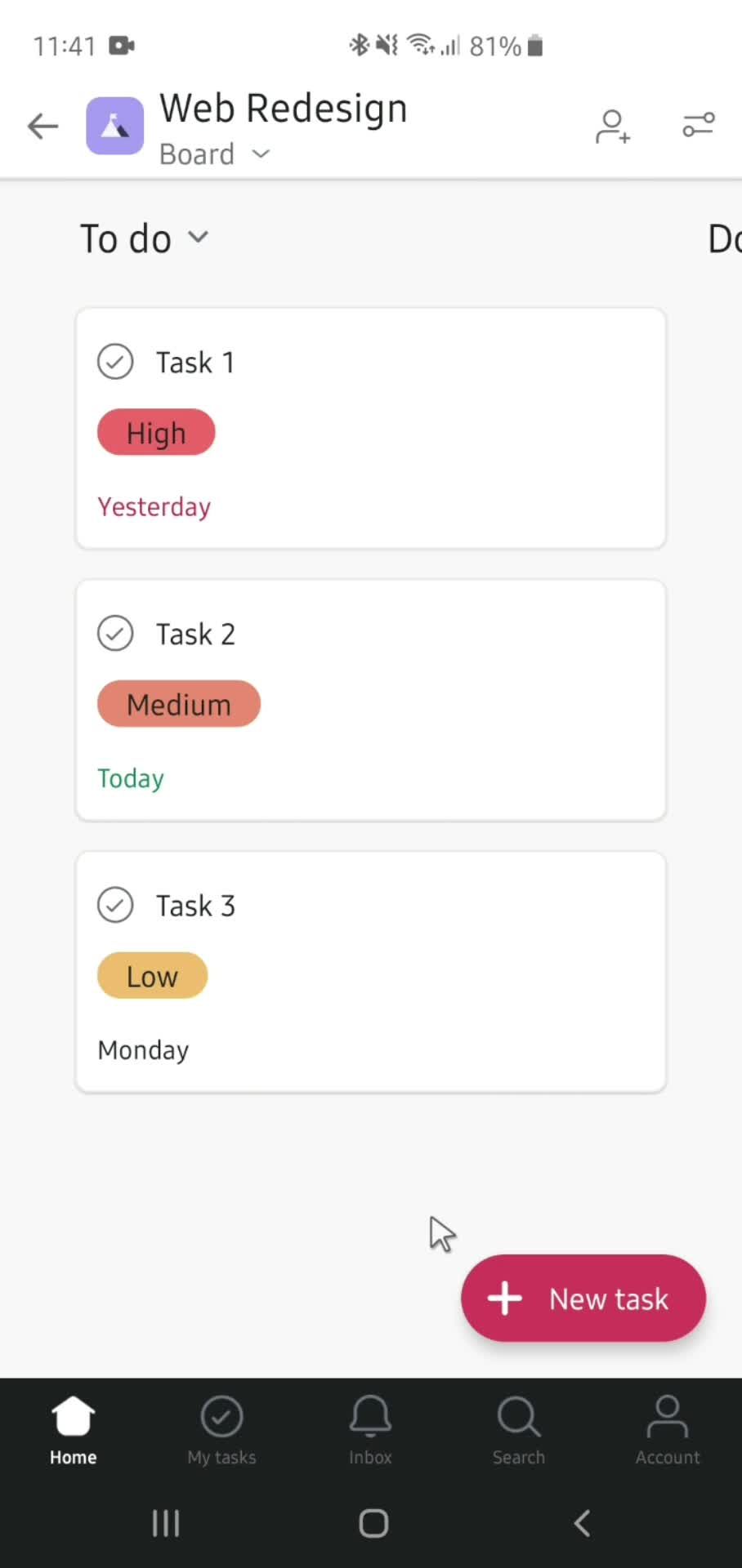Open the Account profile icon
Viewport: 742px width, 1568px height.
coord(668,1429)
